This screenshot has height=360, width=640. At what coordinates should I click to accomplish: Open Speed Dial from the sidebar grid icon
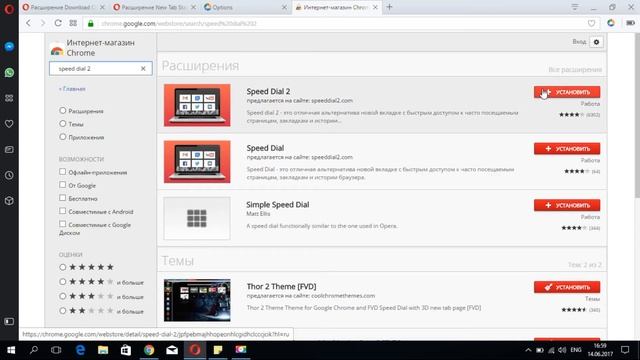tap(9, 98)
